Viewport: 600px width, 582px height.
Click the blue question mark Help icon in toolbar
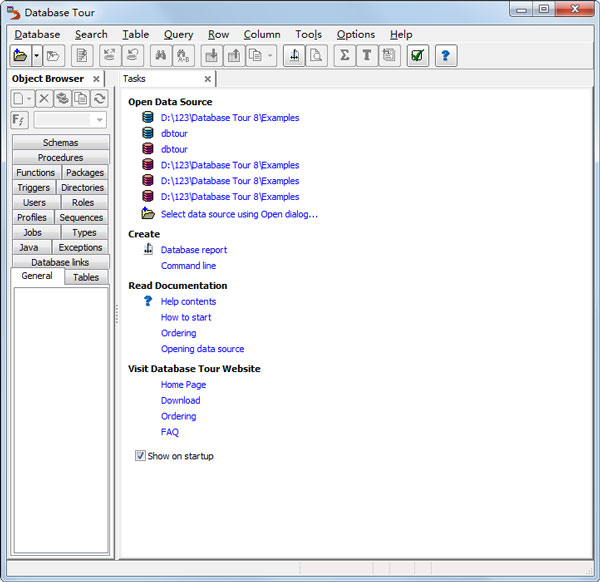pos(446,56)
